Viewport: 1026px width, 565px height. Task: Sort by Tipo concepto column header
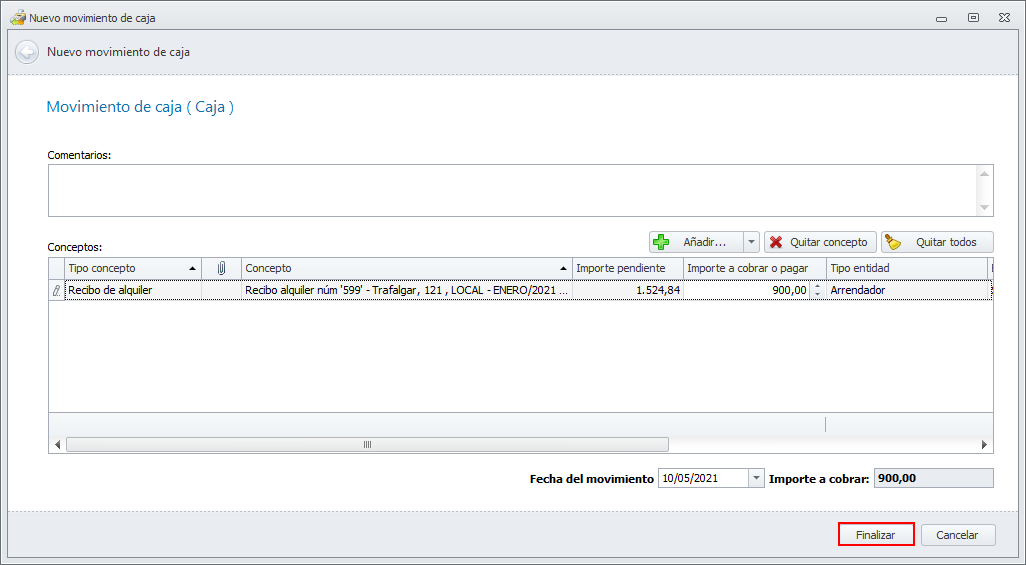(x=133, y=268)
